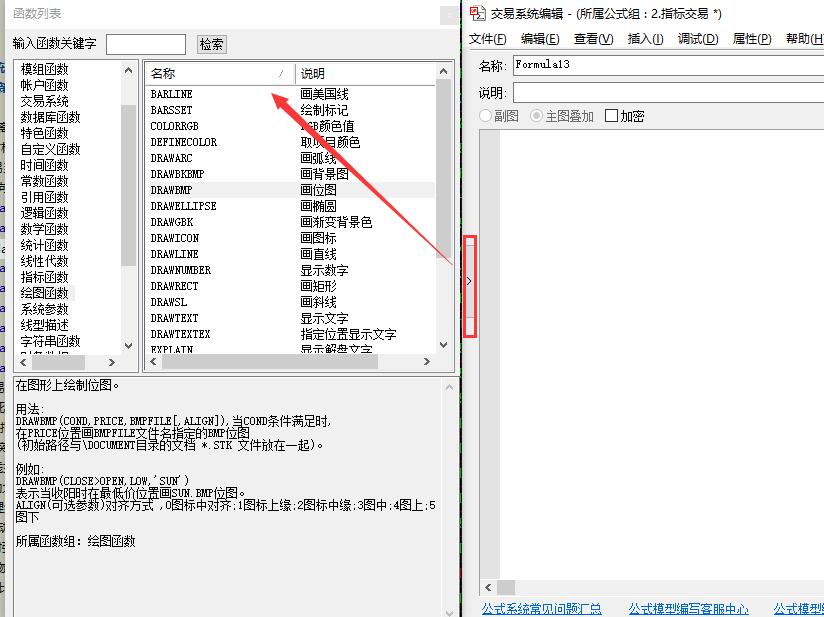
Task: Close the 函数列表 panel
Action: tap(449, 15)
